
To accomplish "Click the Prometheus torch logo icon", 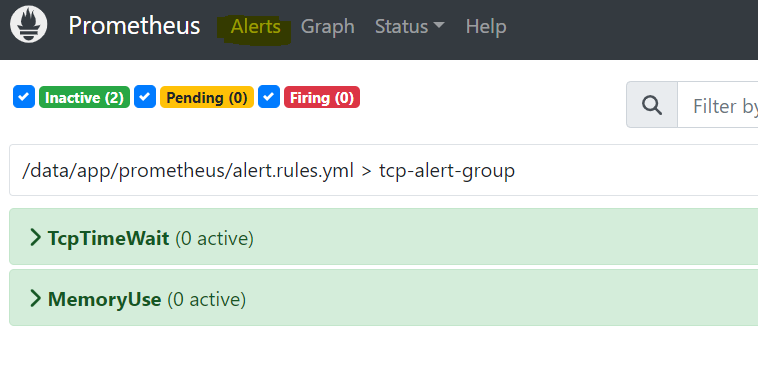I will pos(29,24).
